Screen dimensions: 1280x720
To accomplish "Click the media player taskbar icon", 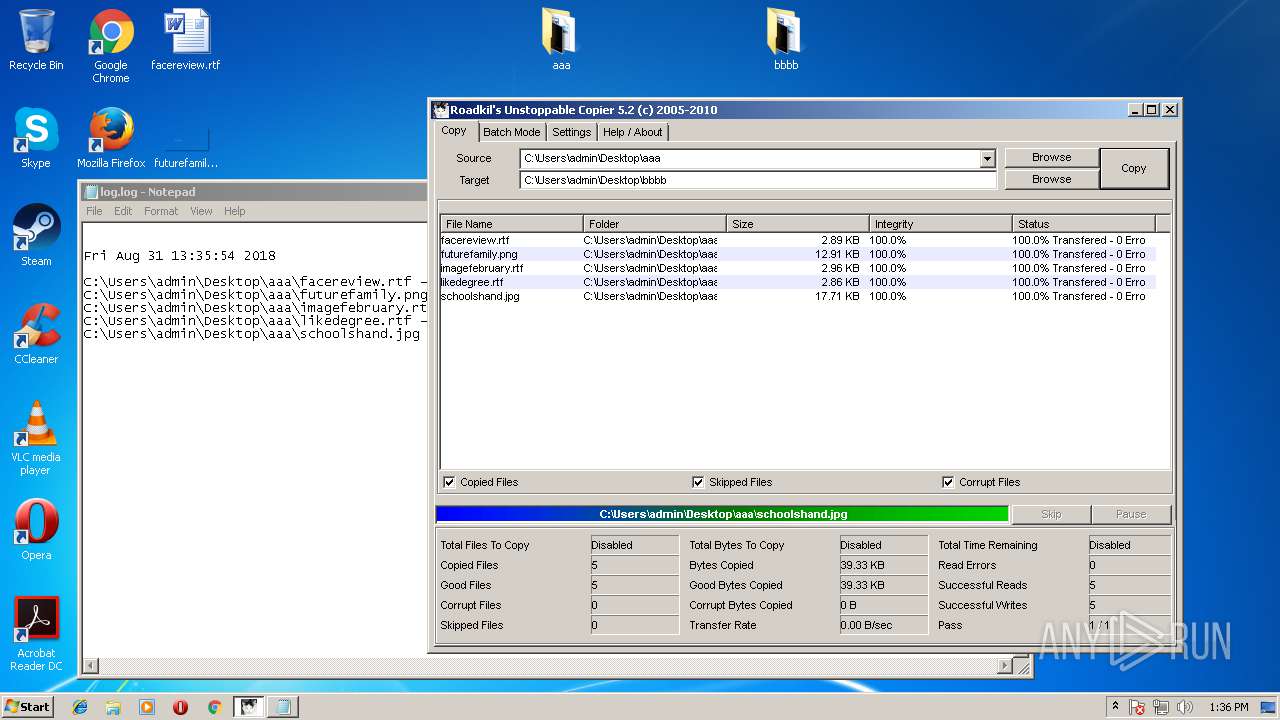I will click(147, 707).
